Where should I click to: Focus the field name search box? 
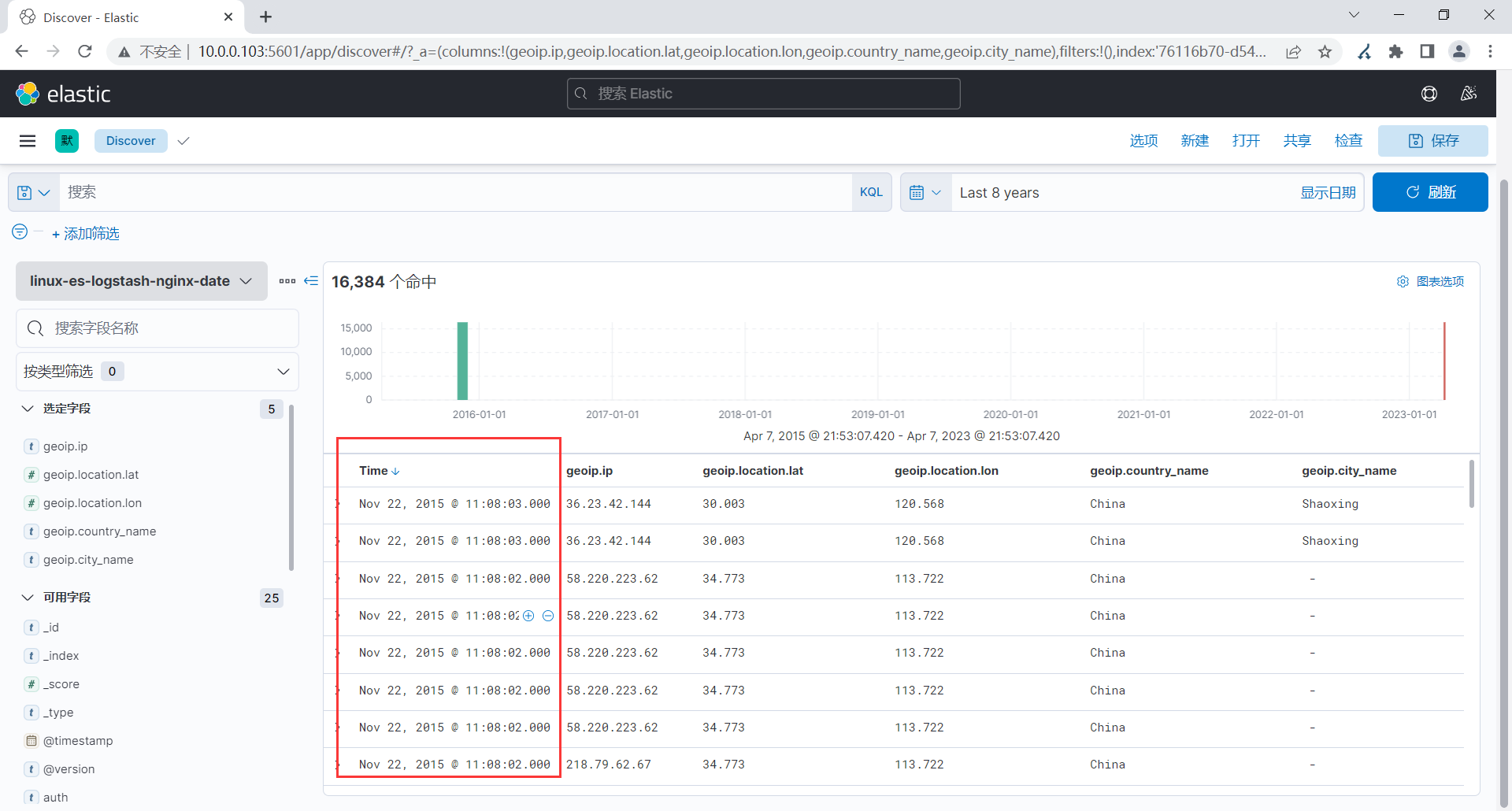click(x=157, y=328)
